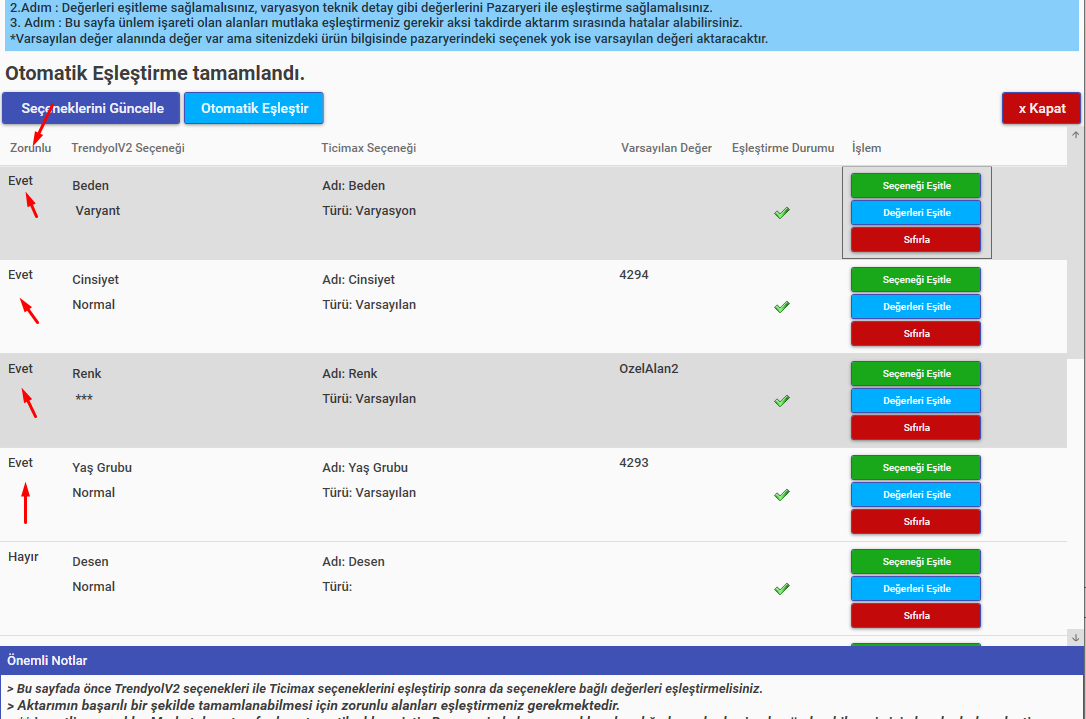Viewport: 1086px width, 719px height.
Task: Match values for Cinsiyet row
Action: (x=916, y=307)
